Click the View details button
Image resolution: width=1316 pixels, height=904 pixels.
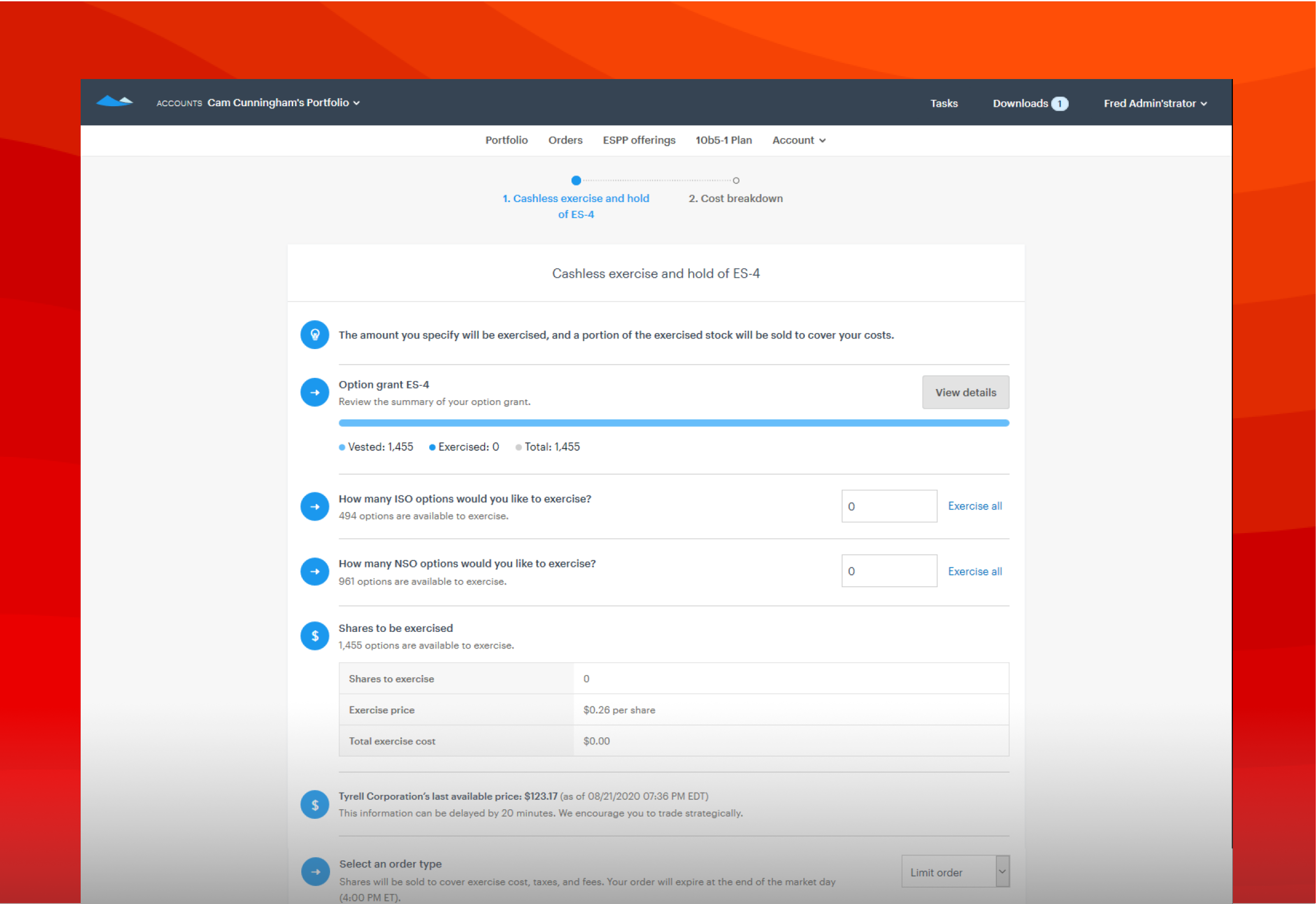965,392
